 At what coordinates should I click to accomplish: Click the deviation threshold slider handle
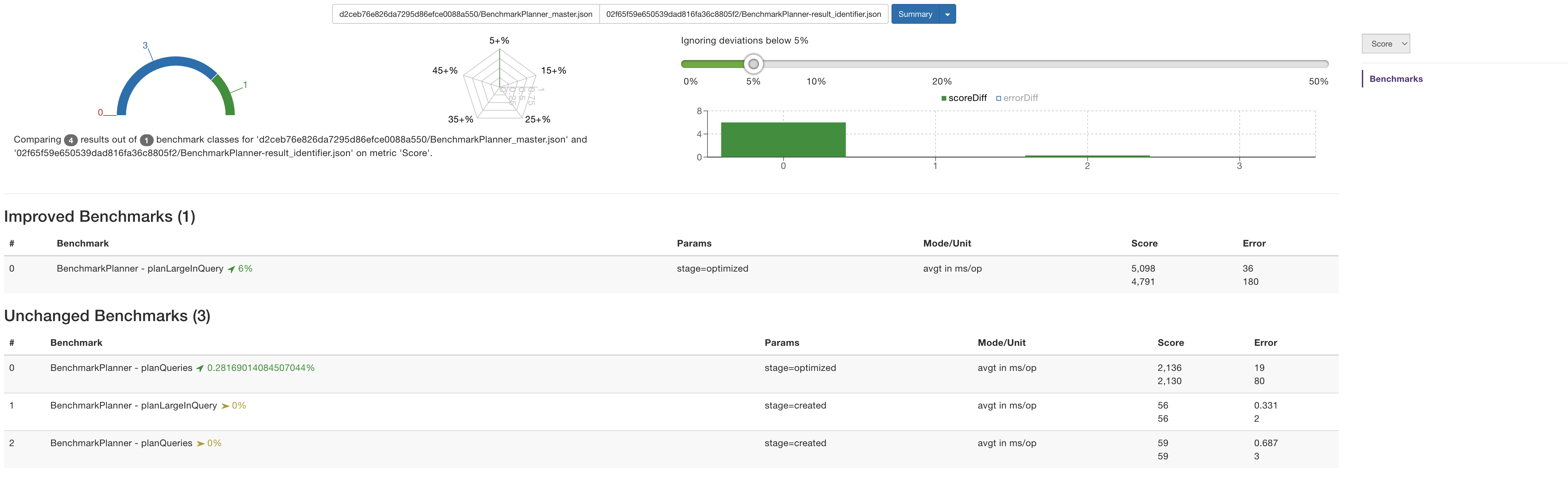[753, 64]
